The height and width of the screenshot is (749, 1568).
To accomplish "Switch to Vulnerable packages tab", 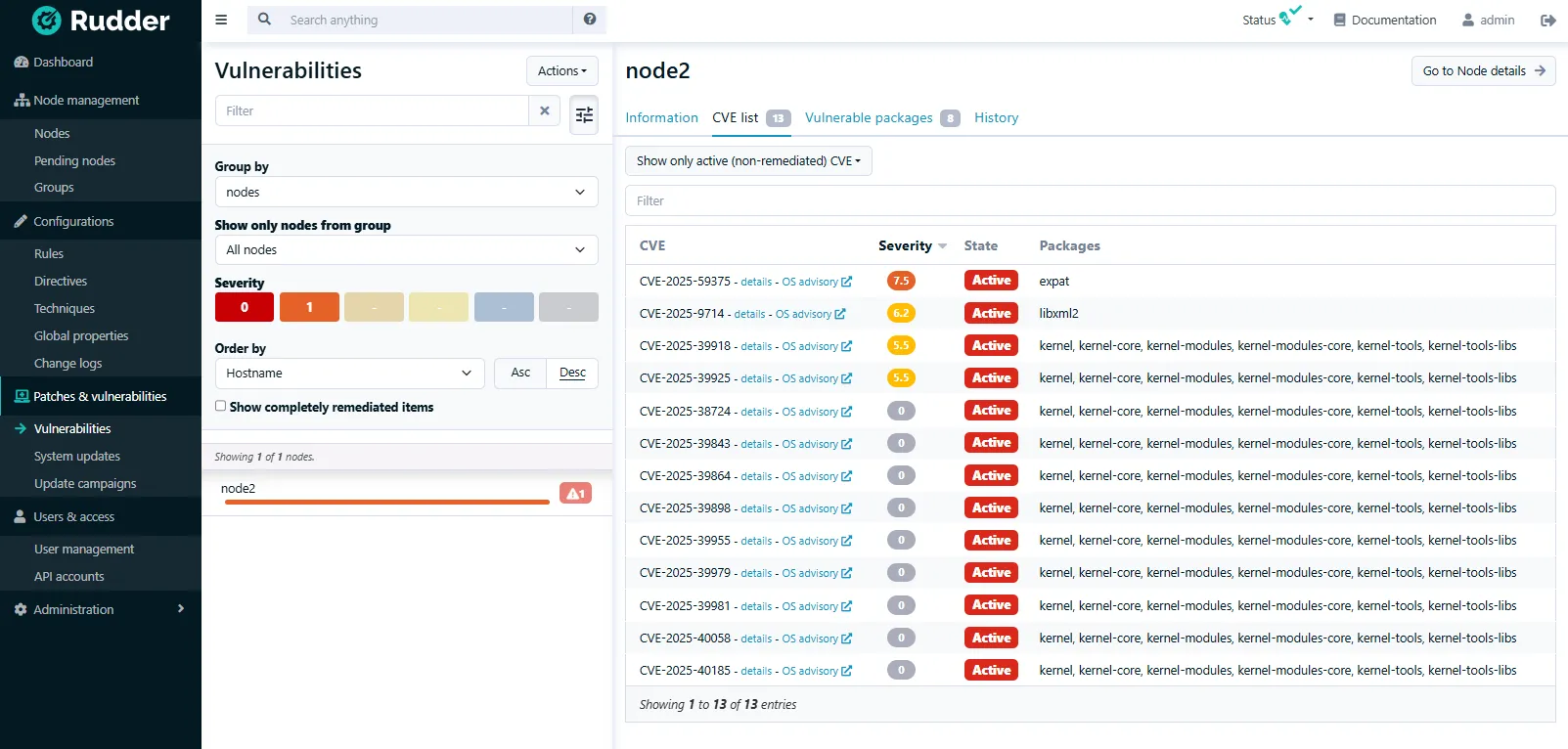I will point(869,117).
